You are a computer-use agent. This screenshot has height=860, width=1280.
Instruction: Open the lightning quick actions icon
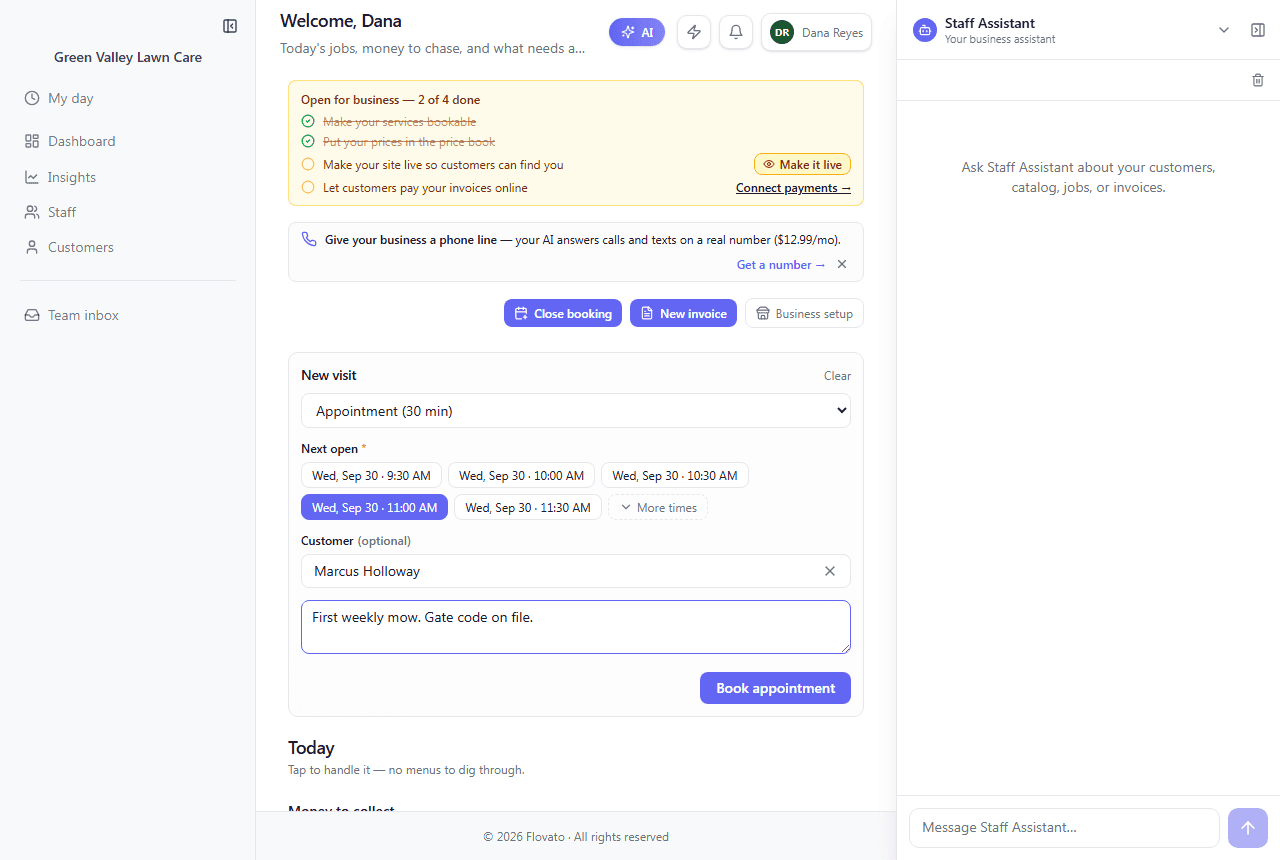coord(694,32)
